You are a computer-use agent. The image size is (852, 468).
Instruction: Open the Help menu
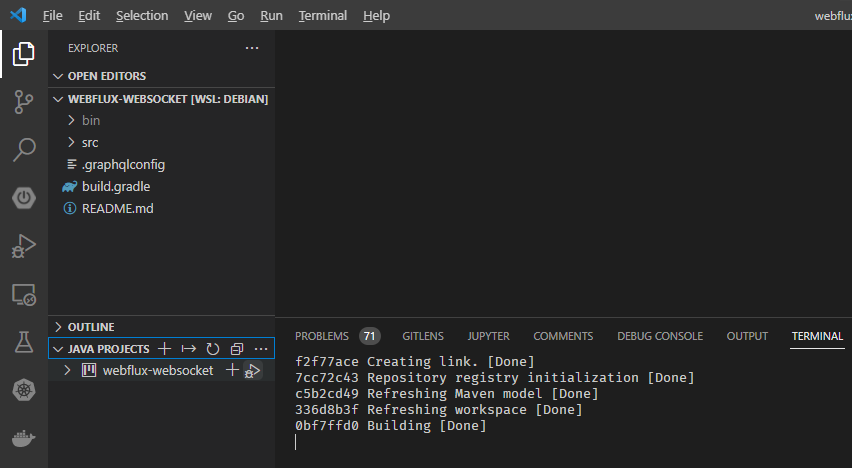coord(376,16)
